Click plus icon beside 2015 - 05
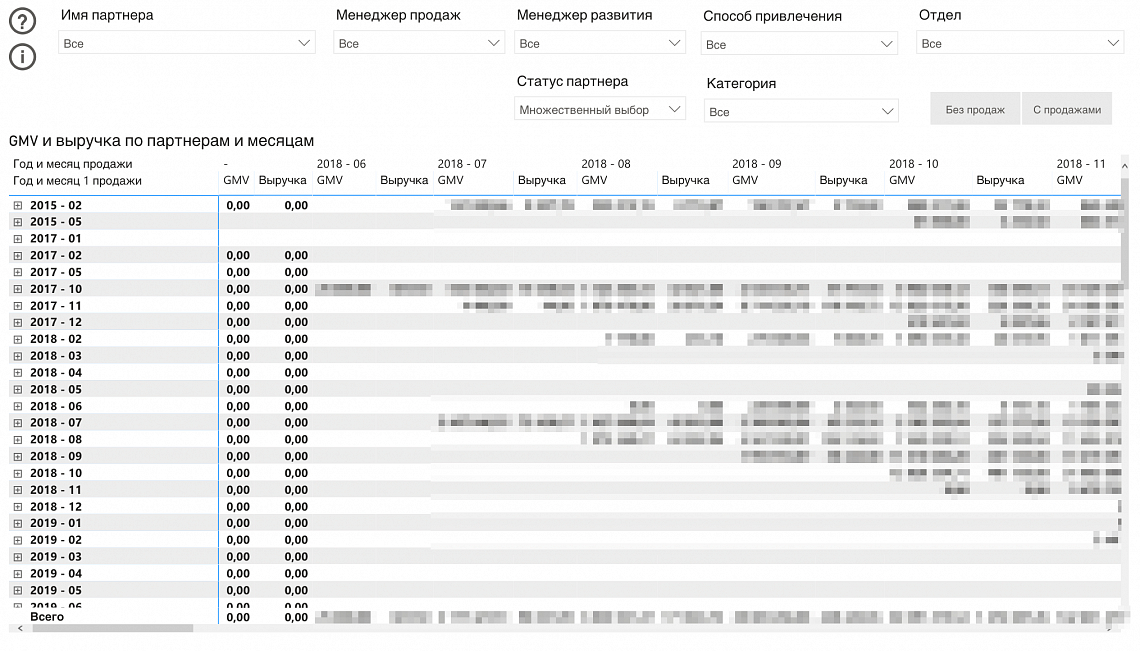The height and width of the screenshot is (651, 1140). pos(17,222)
